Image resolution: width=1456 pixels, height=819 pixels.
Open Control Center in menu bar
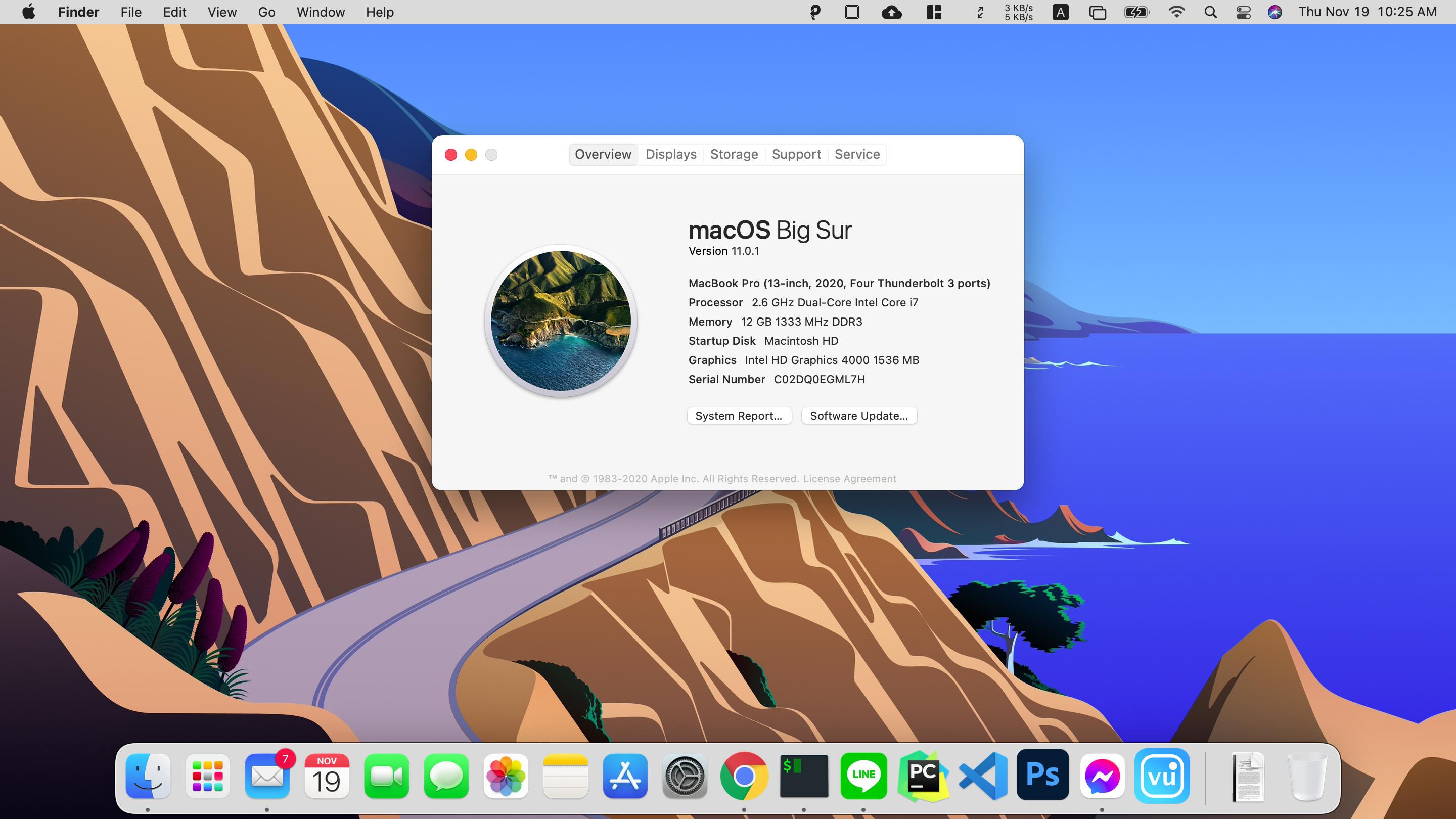(x=1244, y=12)
